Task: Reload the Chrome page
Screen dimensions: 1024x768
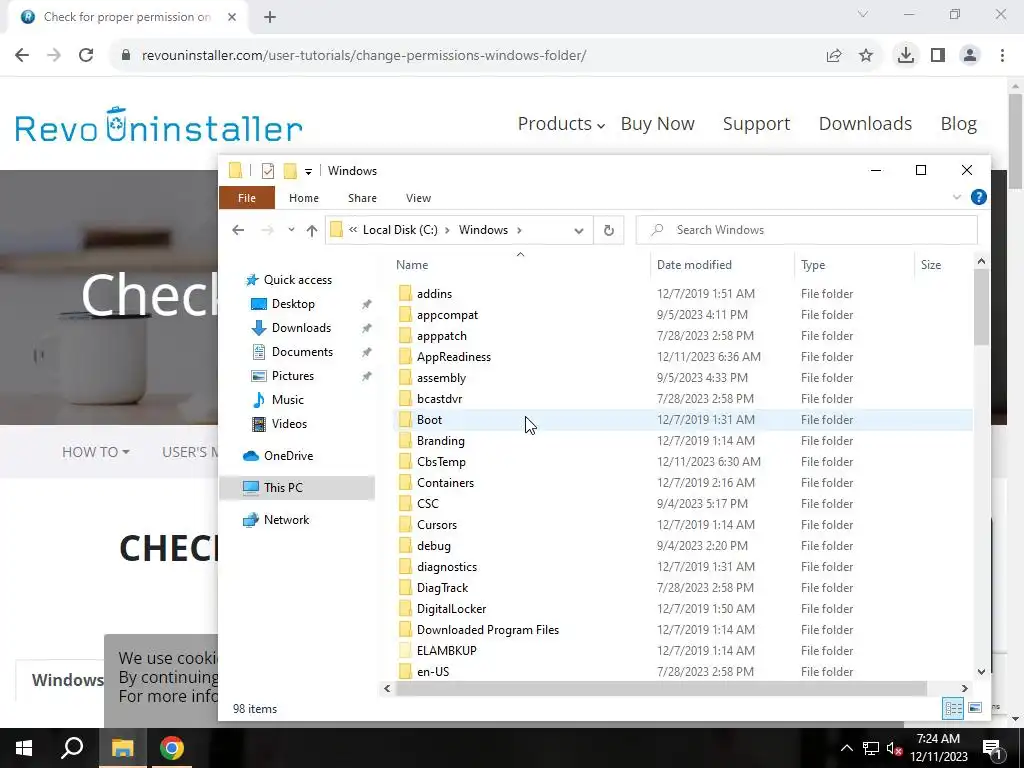Action: point(86,56)
